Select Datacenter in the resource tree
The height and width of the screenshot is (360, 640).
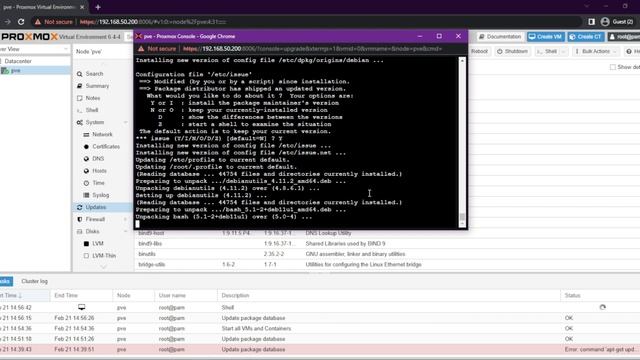coord(18,61)
